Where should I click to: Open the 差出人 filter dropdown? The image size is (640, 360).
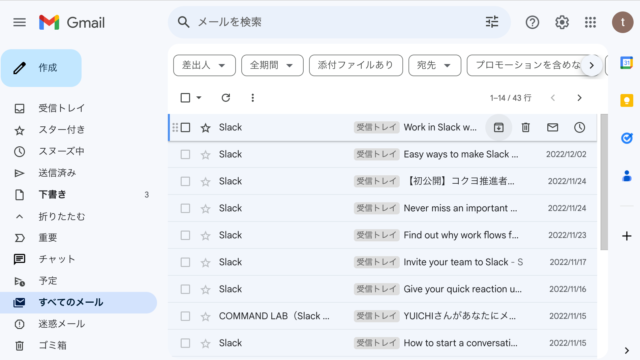[204, 65]
